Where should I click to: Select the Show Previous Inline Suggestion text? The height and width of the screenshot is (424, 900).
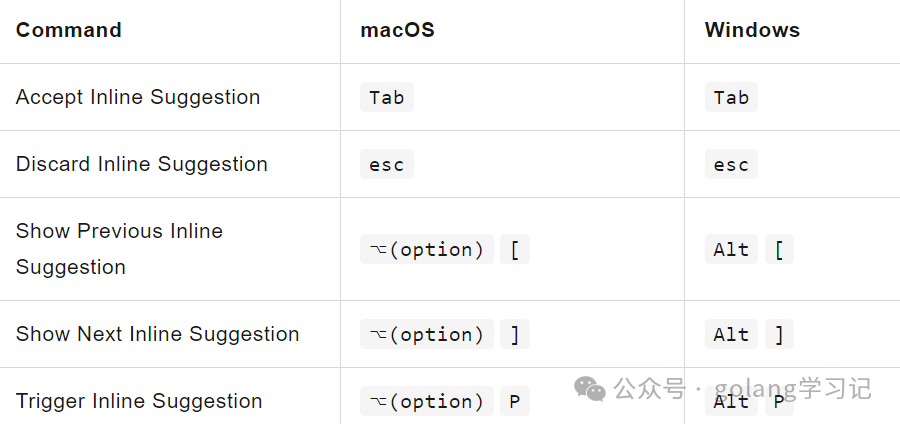[x=119, y=249]
